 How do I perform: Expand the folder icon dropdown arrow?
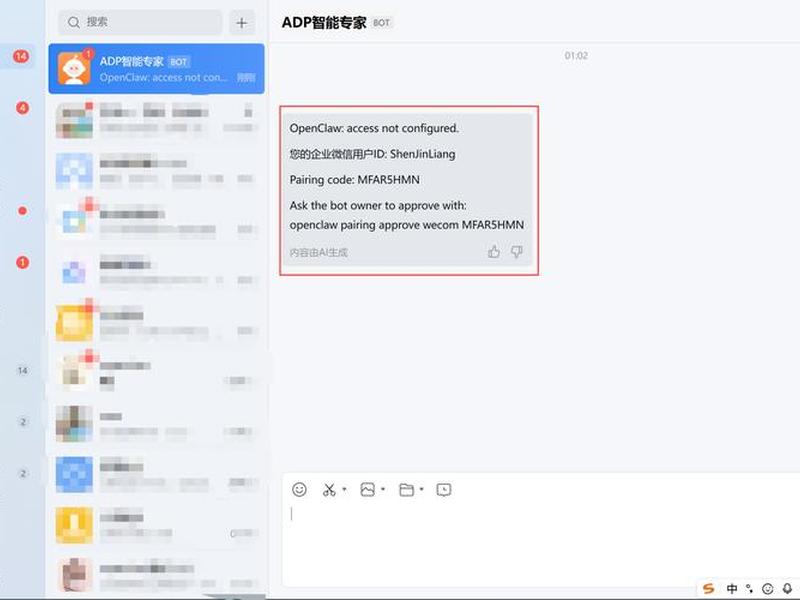[422, 489]
